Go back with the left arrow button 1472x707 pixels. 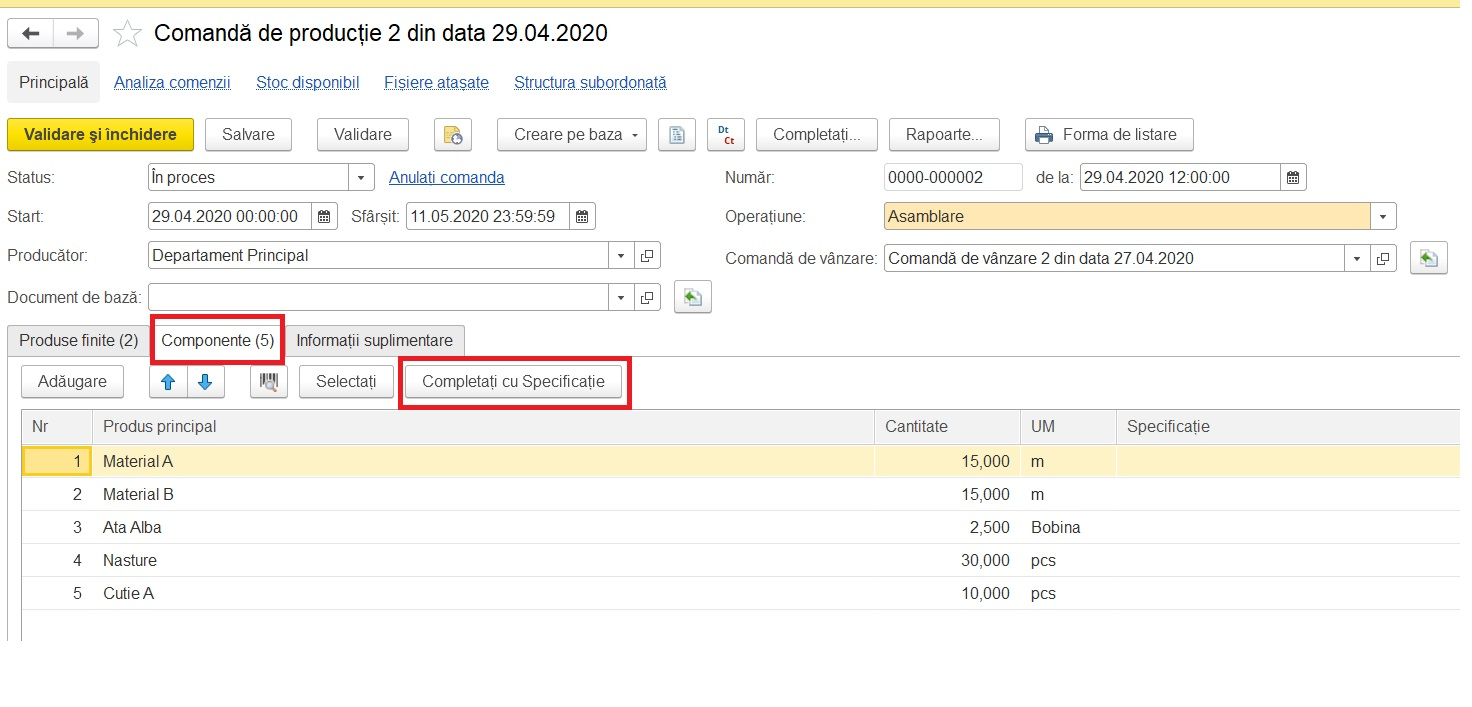[x=31, y=34]
